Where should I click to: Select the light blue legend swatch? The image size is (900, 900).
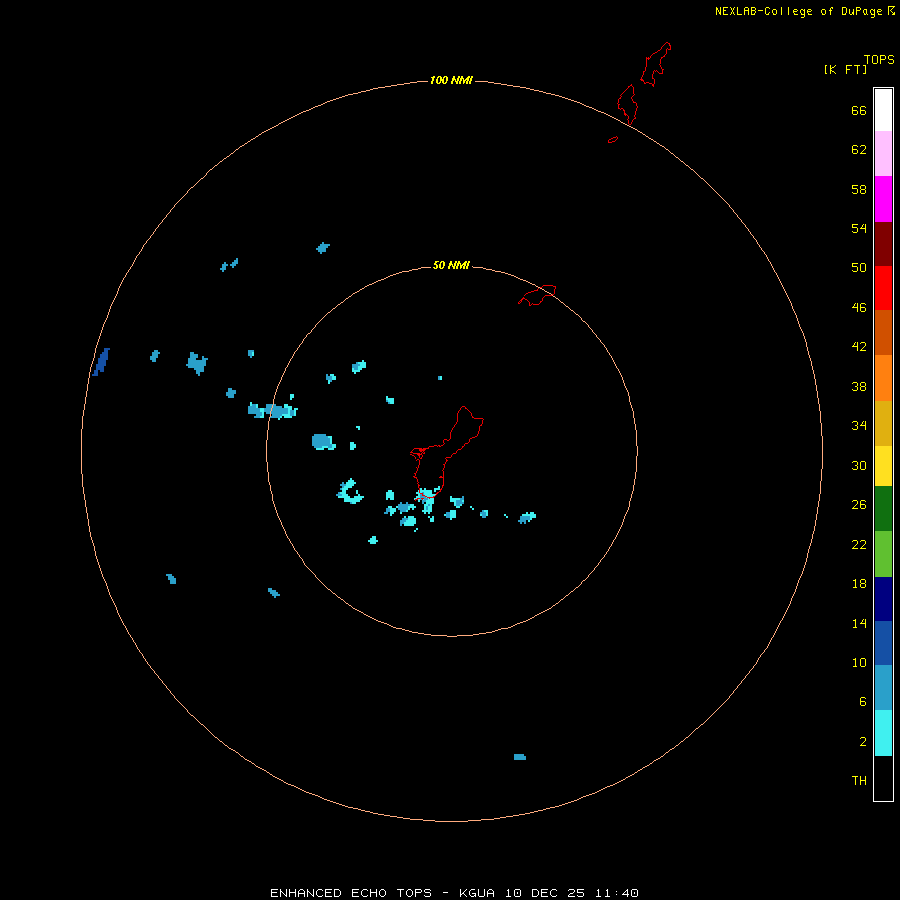point(883,688)
